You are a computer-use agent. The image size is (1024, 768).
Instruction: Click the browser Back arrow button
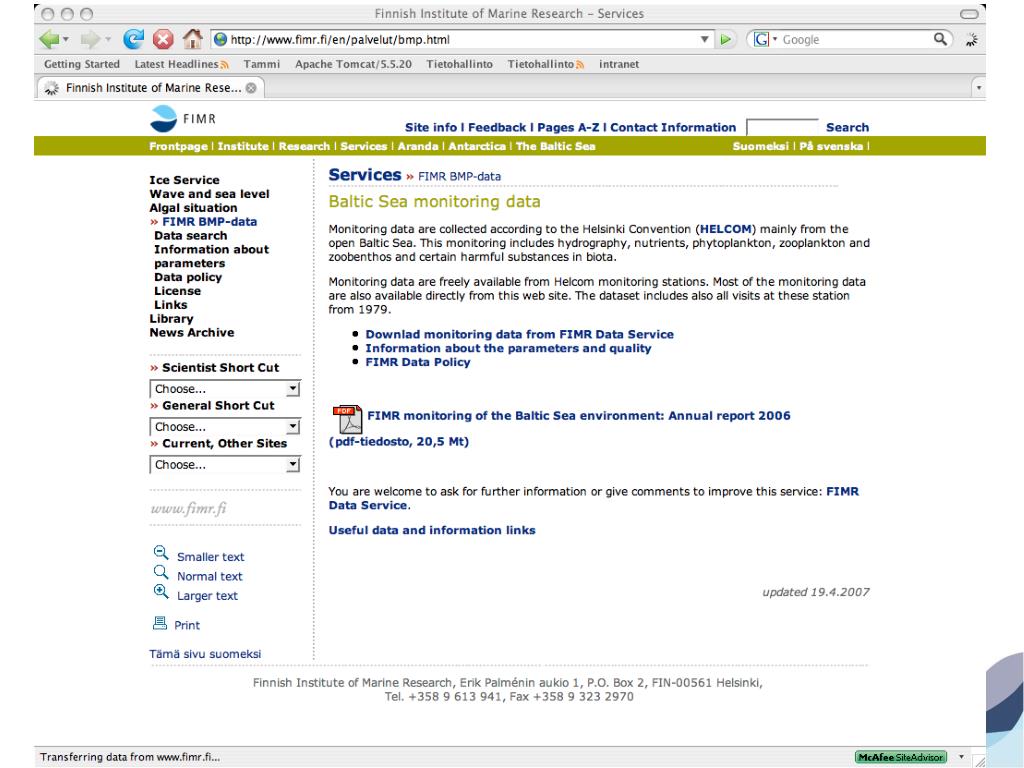point(49,39)
